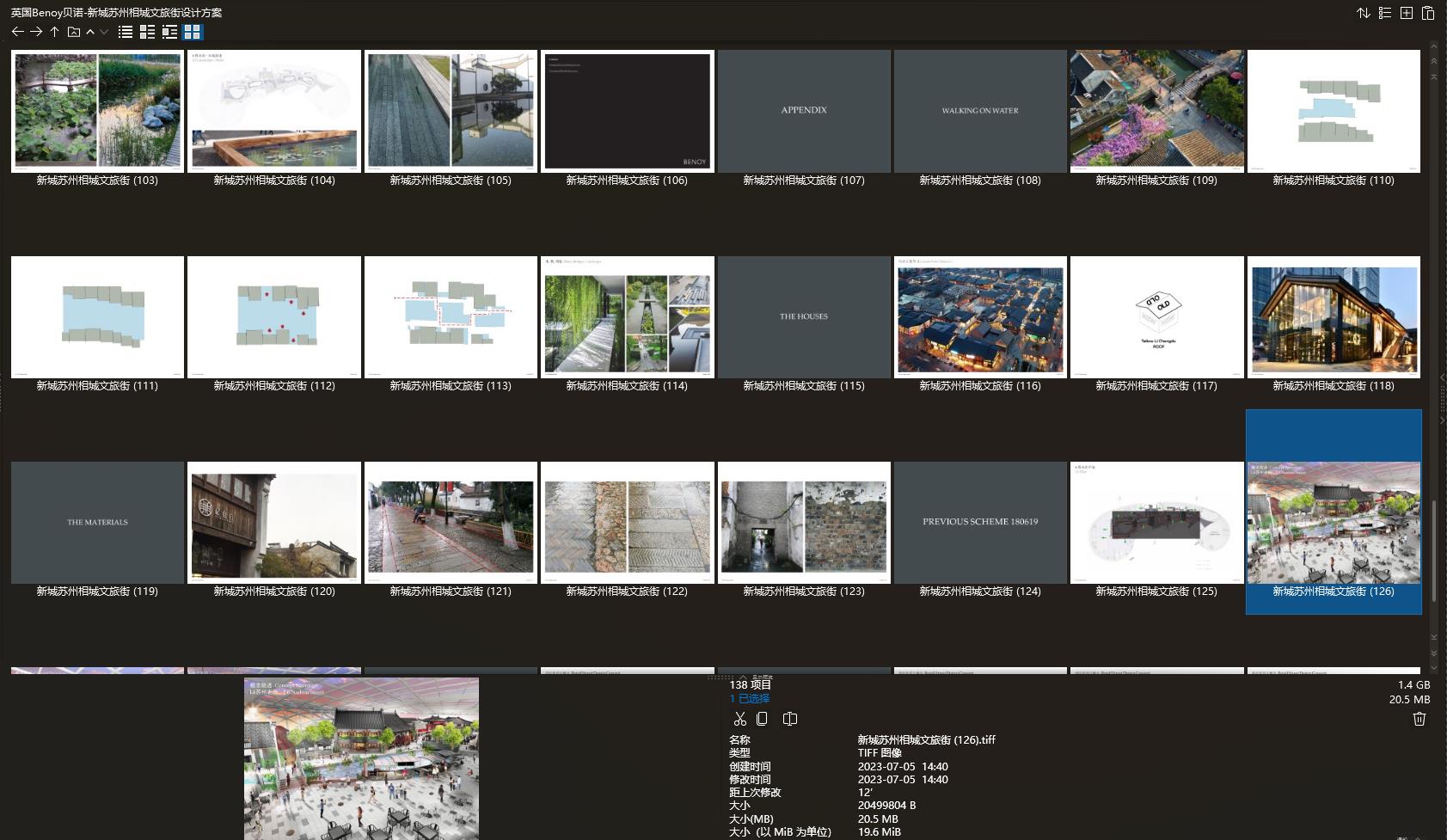Switch to plain list view mode
Screen dimensions: 1447x840
[126, 32]
